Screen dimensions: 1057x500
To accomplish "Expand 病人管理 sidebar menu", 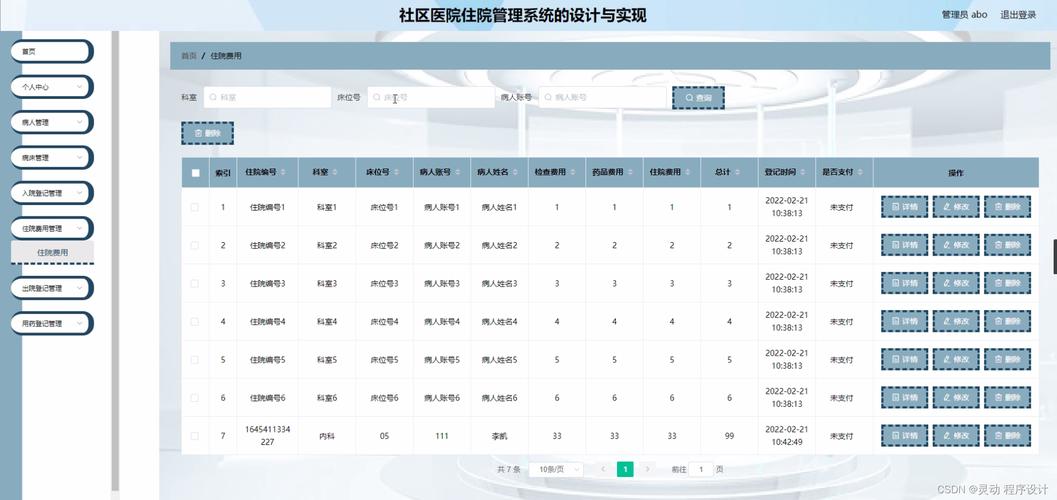I will click(52, 122).
